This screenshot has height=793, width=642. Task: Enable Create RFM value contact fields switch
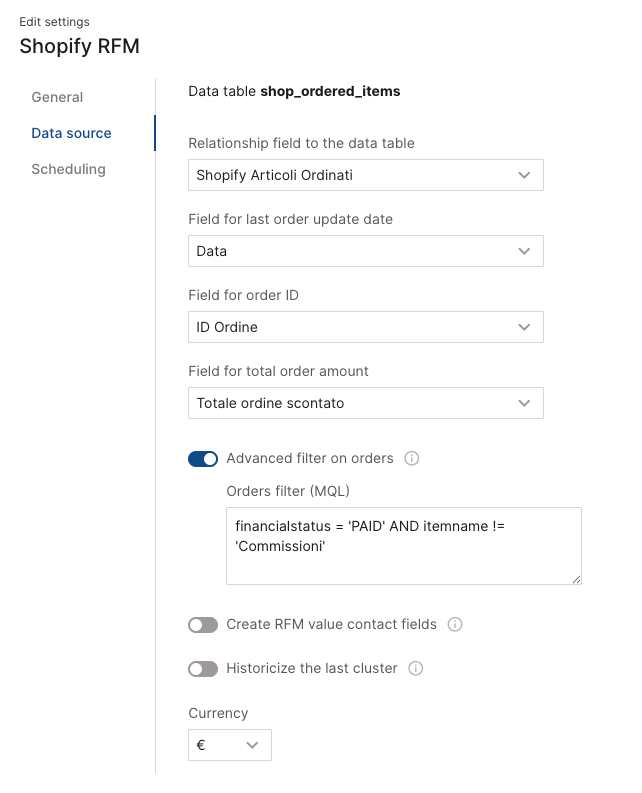[203, 625]
